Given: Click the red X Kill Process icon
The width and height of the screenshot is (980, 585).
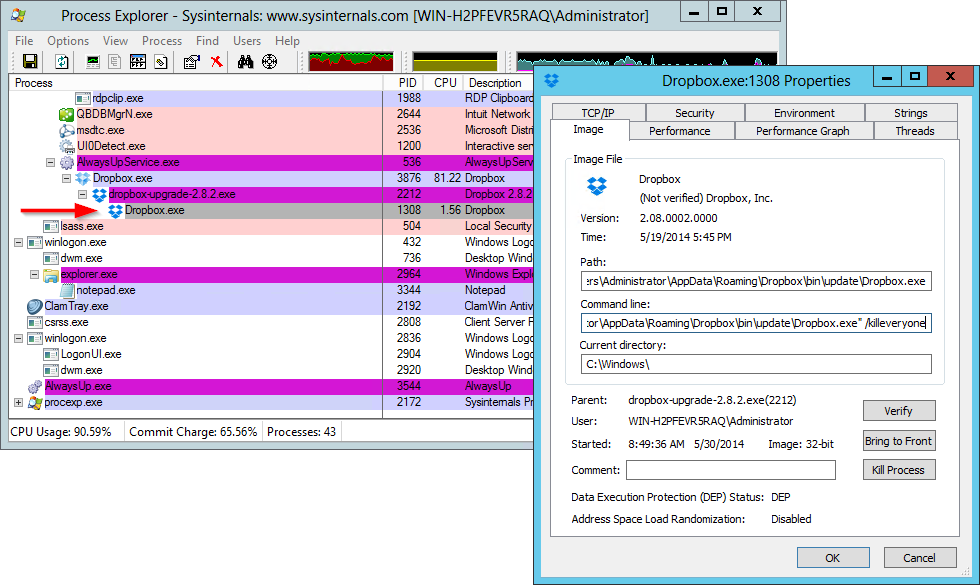Looking at the screenshot, I should [216, 61].
